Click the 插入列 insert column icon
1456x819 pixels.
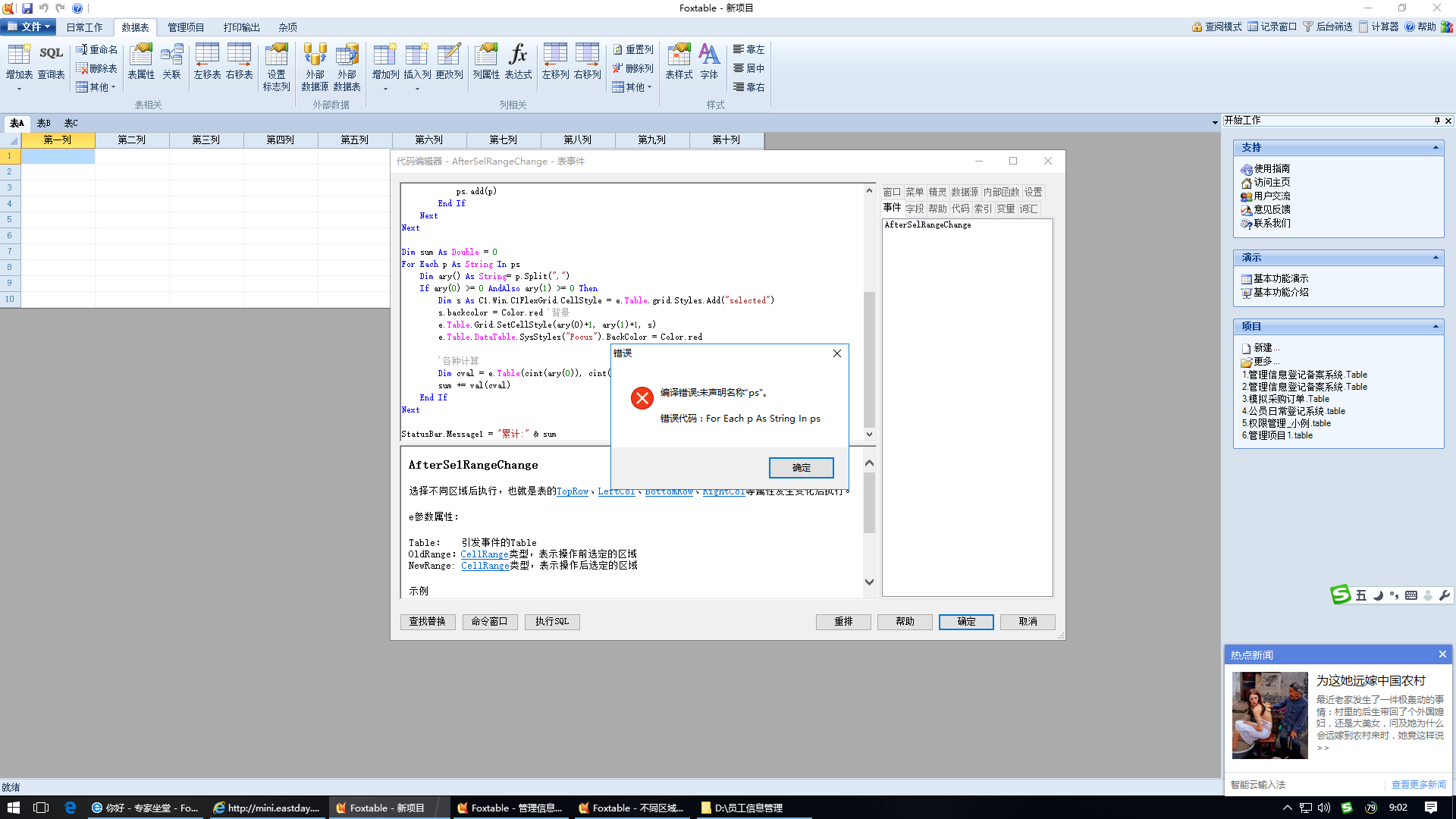pyautogui.click(x=417, y=61)
